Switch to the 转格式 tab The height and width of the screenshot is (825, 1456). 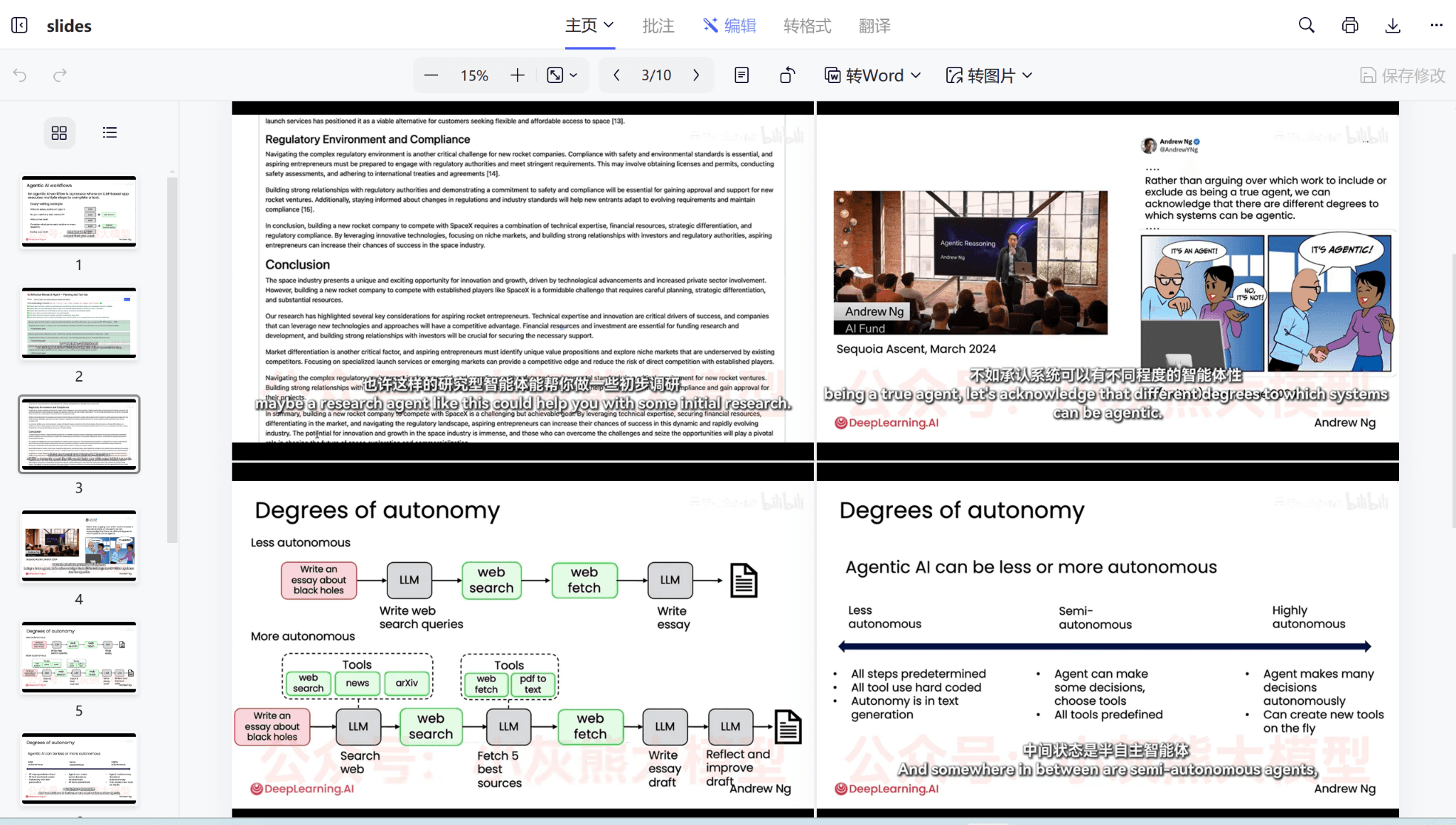(807, 26)
